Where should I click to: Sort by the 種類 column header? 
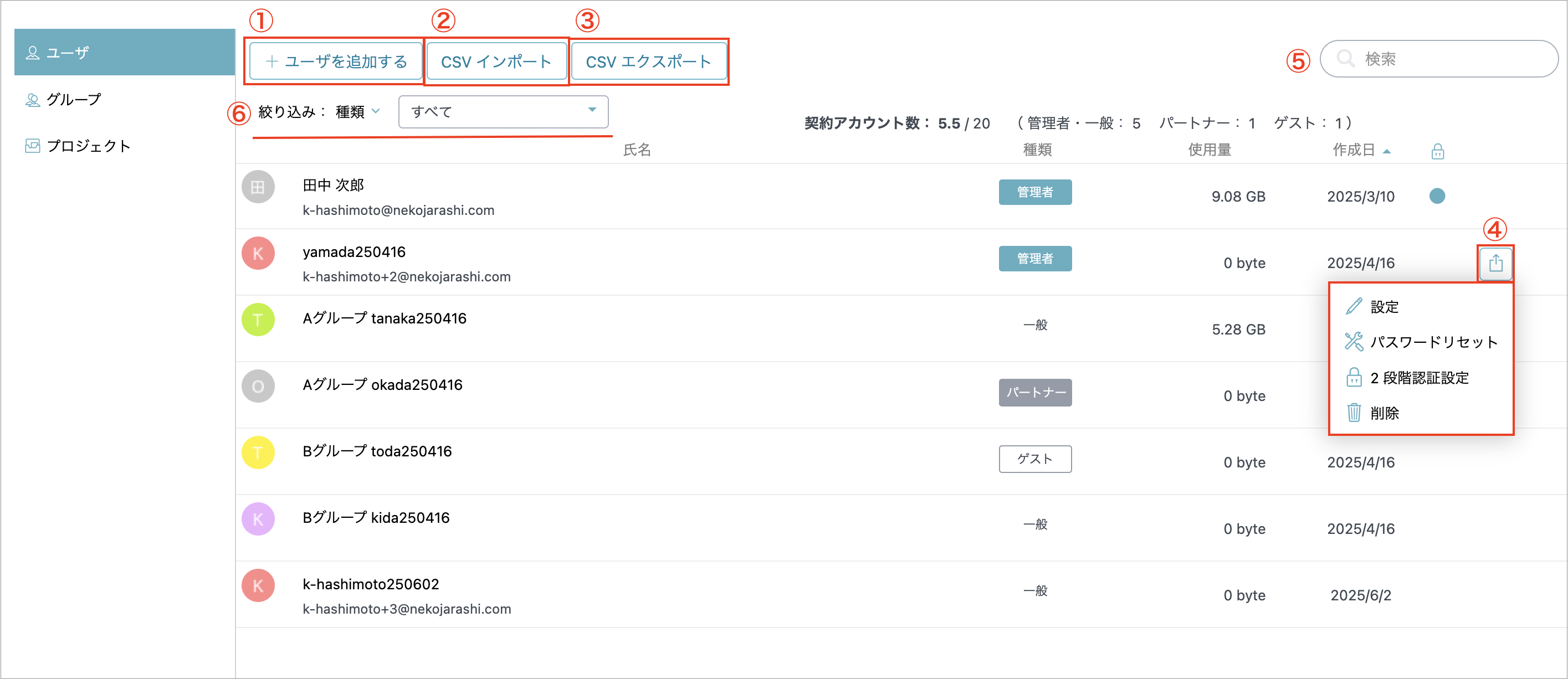click(x=1037, y=150)
